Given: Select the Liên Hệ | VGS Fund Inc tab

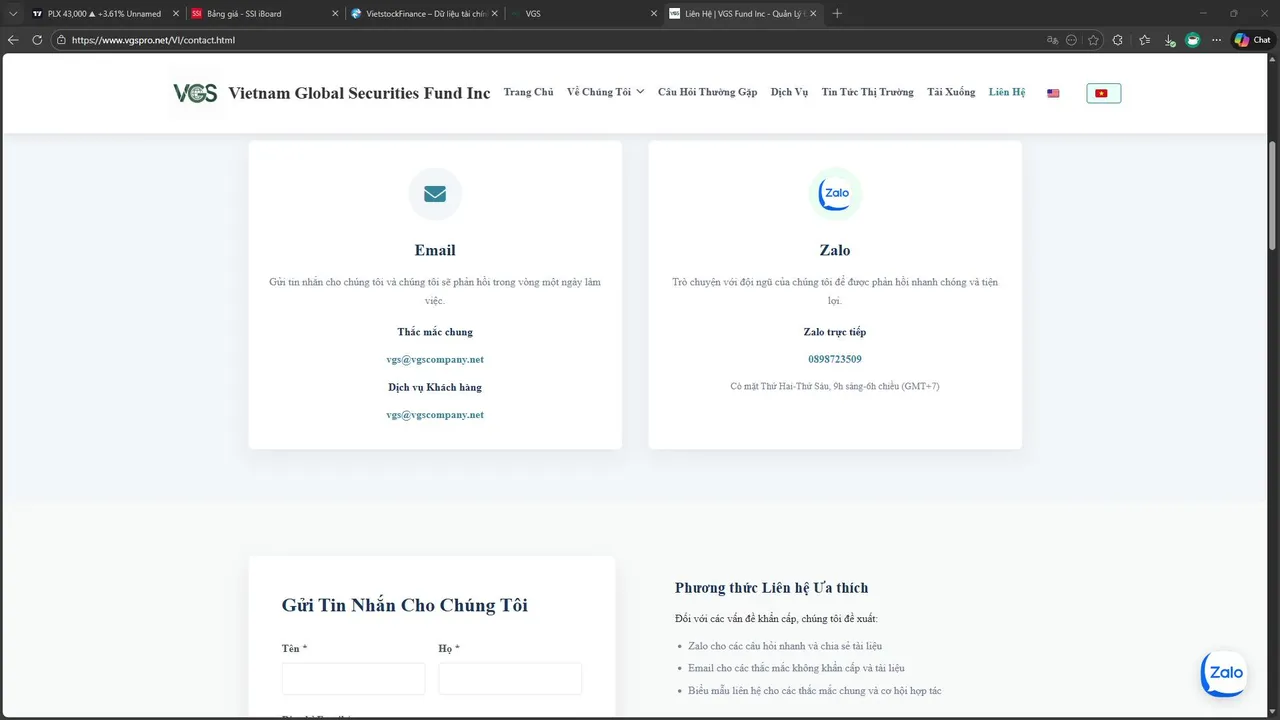Looking at the screenshot, I should 743,14.
